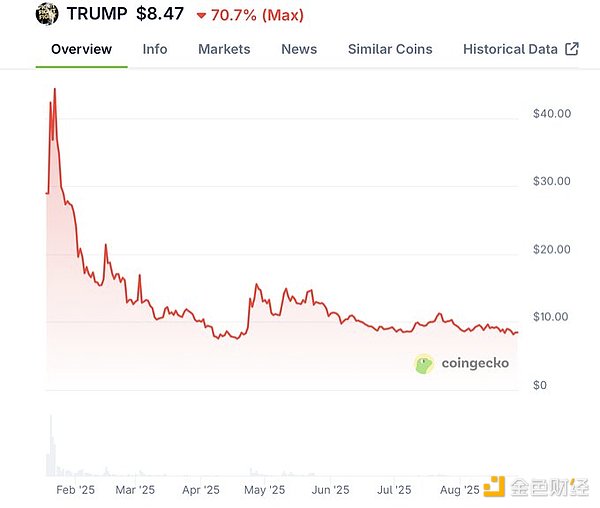Click the Jinse Finance watermark logo
The width and height of the screenshot is (600, 508).
pyautogui.click(x=495, y=486)
